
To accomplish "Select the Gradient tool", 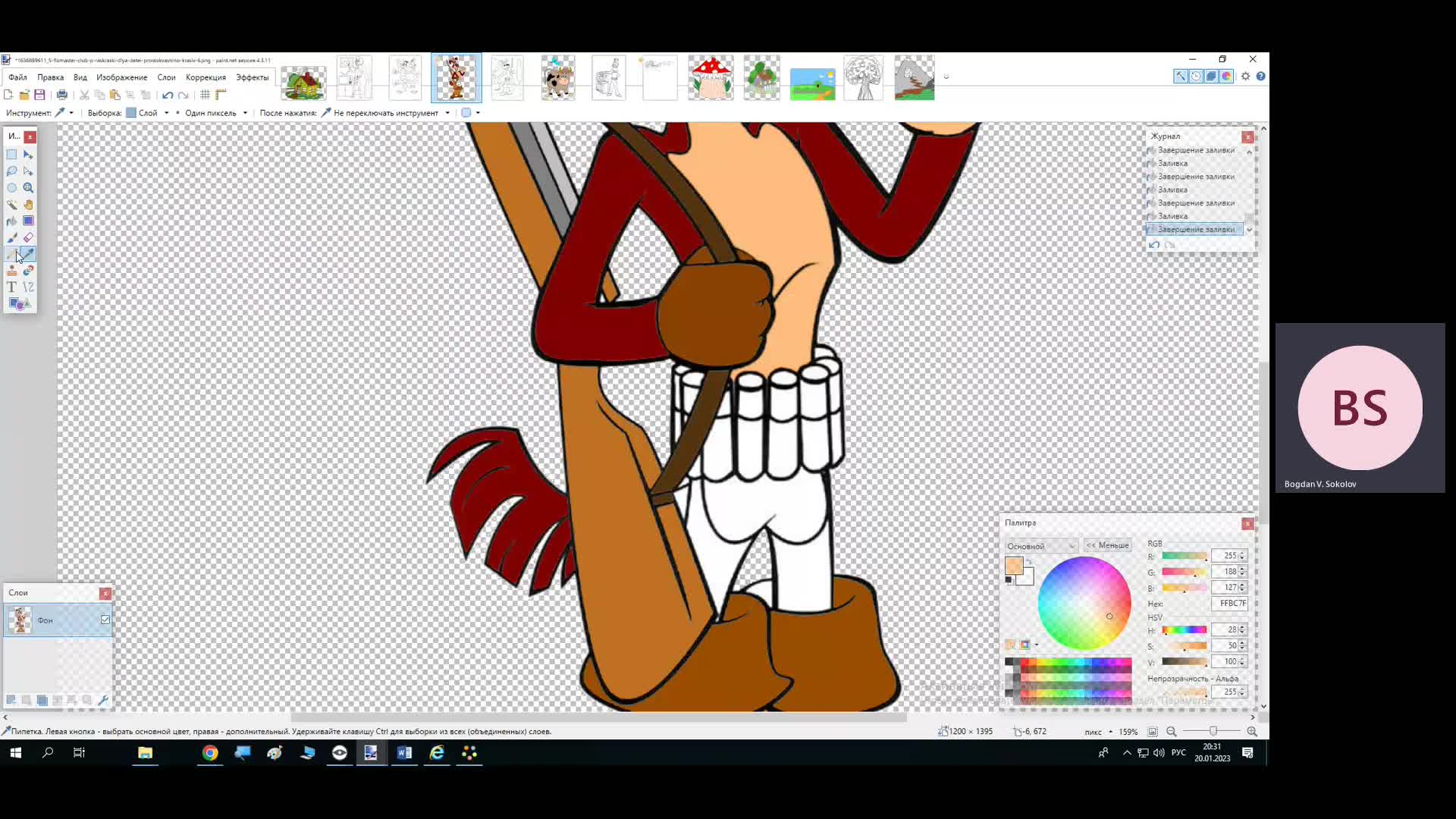I will pyautogui.click(x=28, y=221).
